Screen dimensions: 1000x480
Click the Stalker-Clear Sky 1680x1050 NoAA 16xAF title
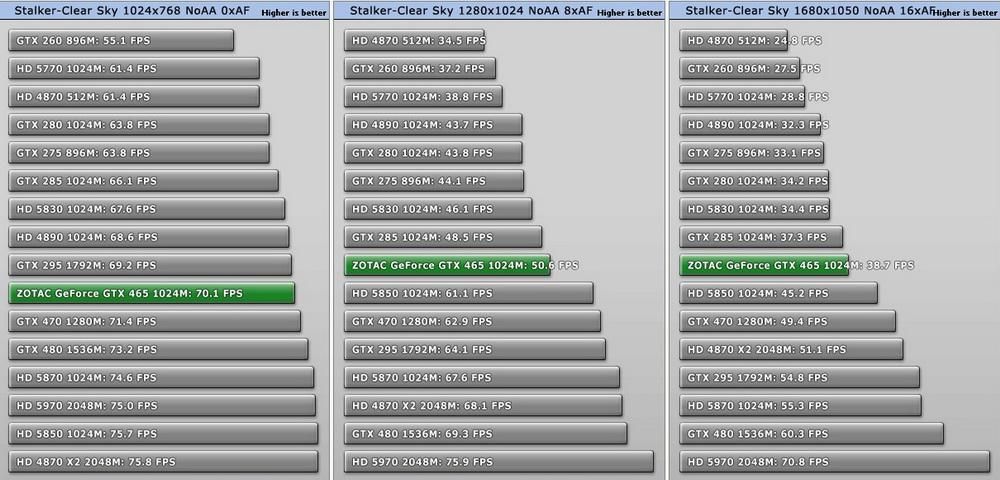coord(811,10)
